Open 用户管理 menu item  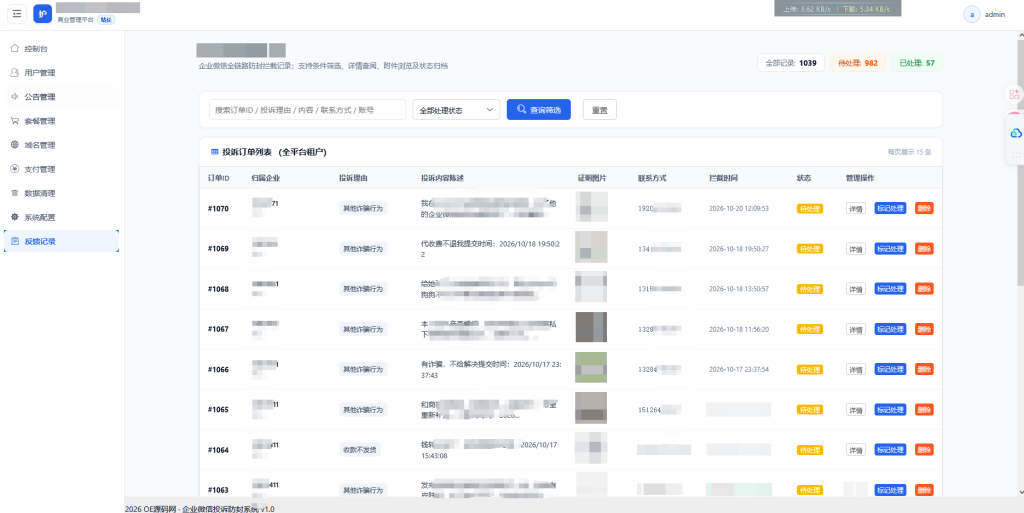pyautogui.click(x=61, y=72)
